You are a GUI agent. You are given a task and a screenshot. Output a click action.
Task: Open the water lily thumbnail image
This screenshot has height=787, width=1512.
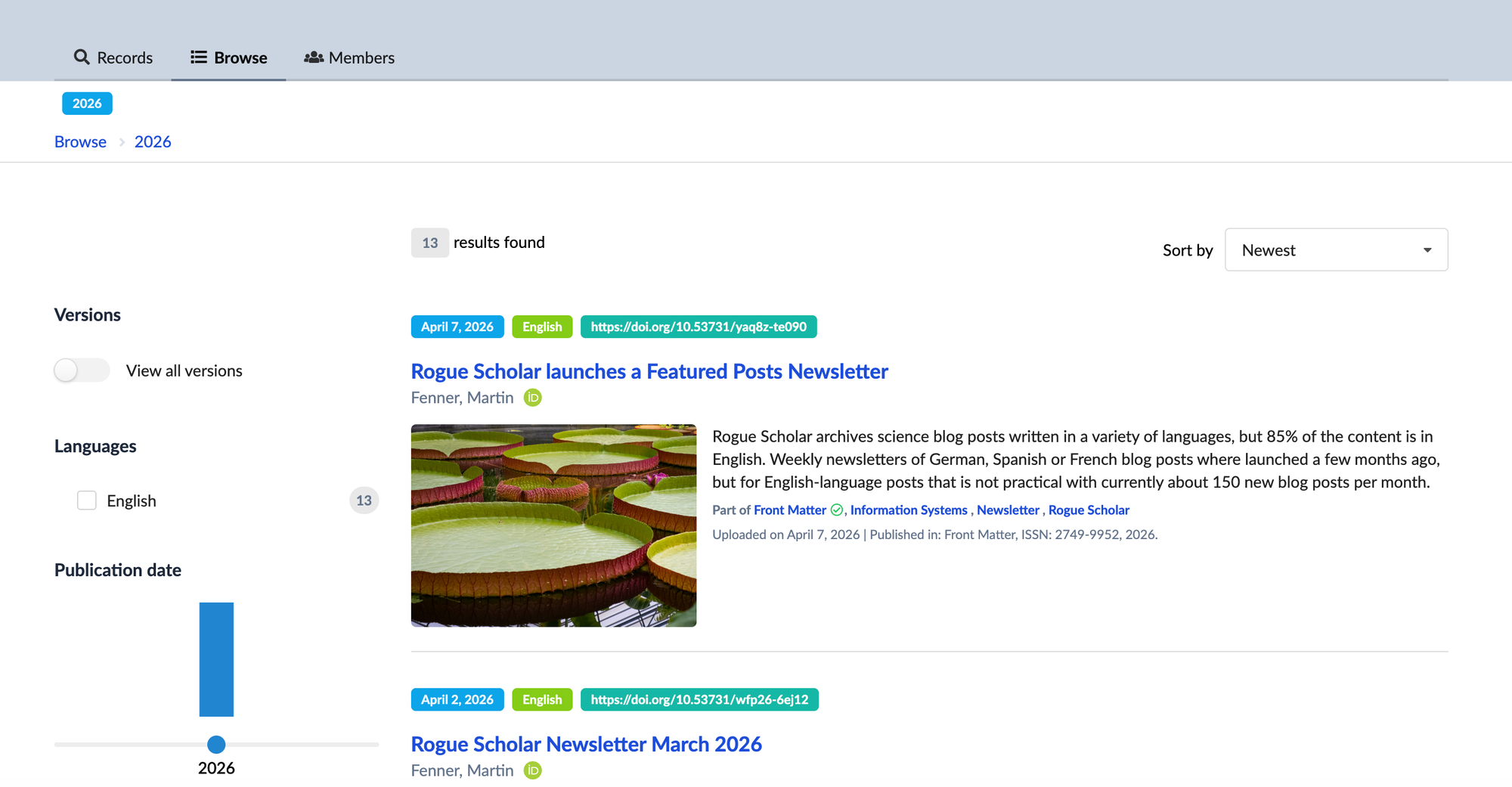coord(553,525)
